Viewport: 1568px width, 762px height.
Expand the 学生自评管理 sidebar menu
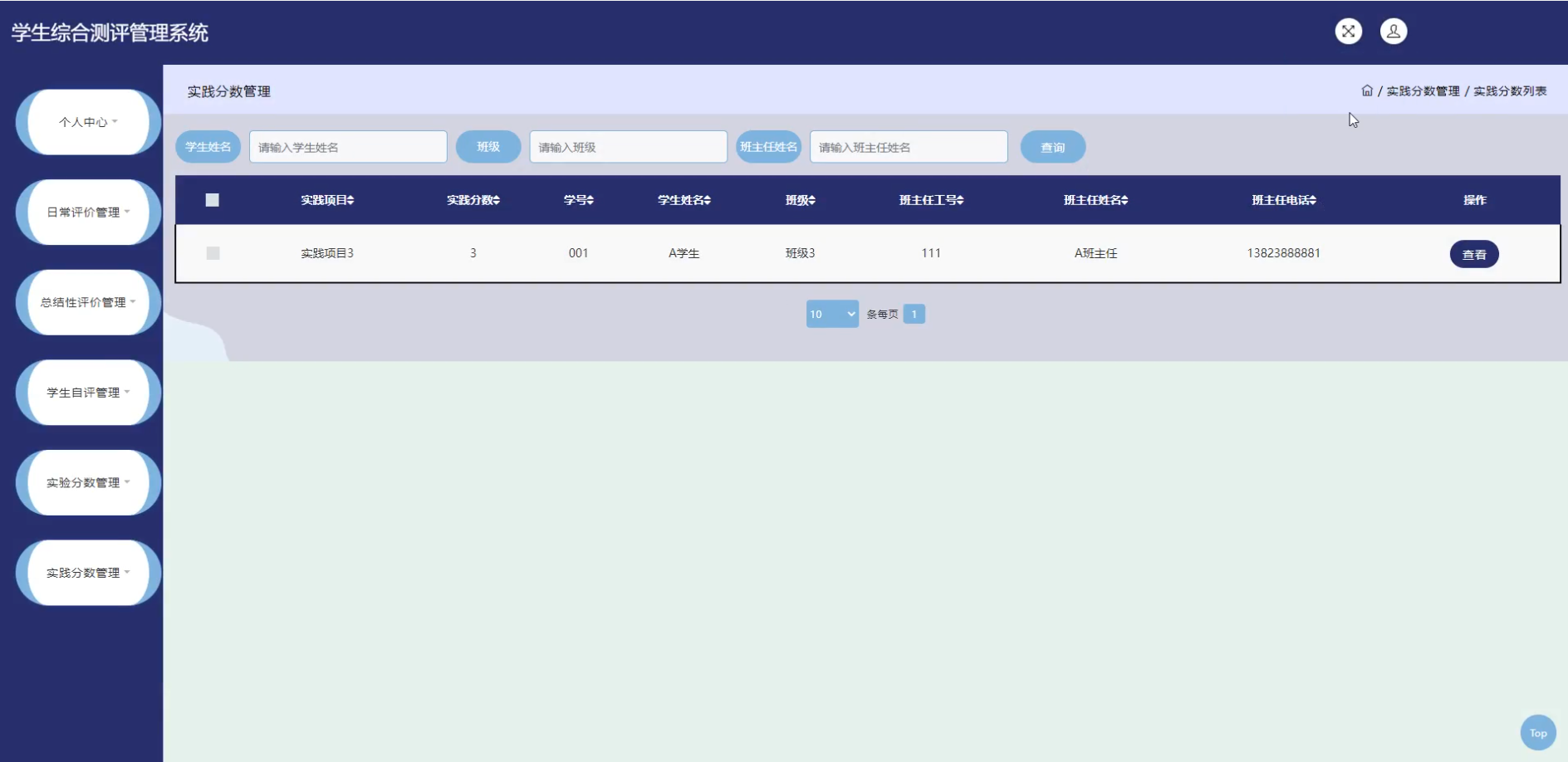click(88, 393)
